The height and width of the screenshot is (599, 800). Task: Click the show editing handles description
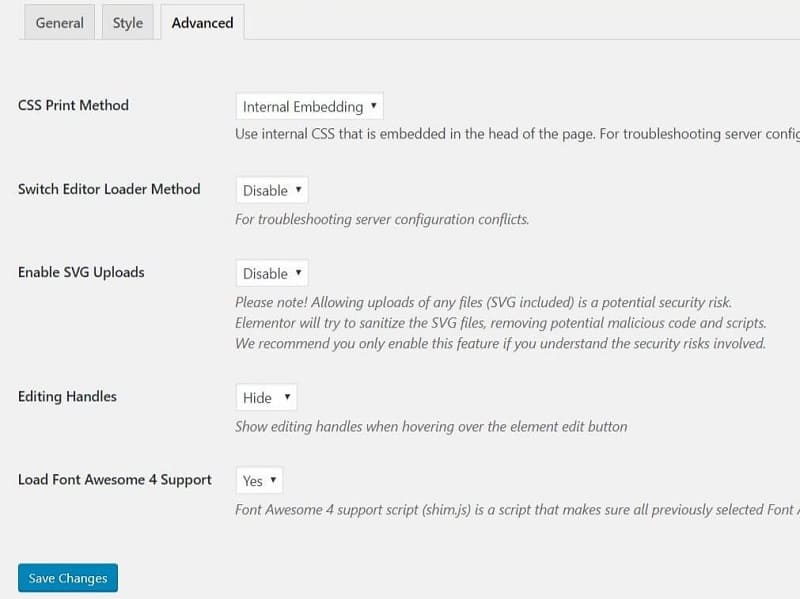tap(431, 426)
